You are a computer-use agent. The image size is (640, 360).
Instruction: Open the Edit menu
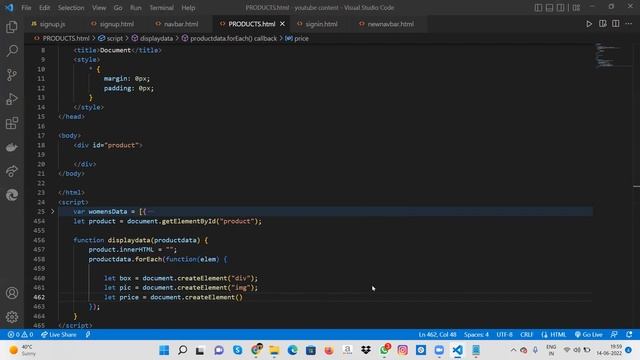pyautogui.click(x=44, y=8)
